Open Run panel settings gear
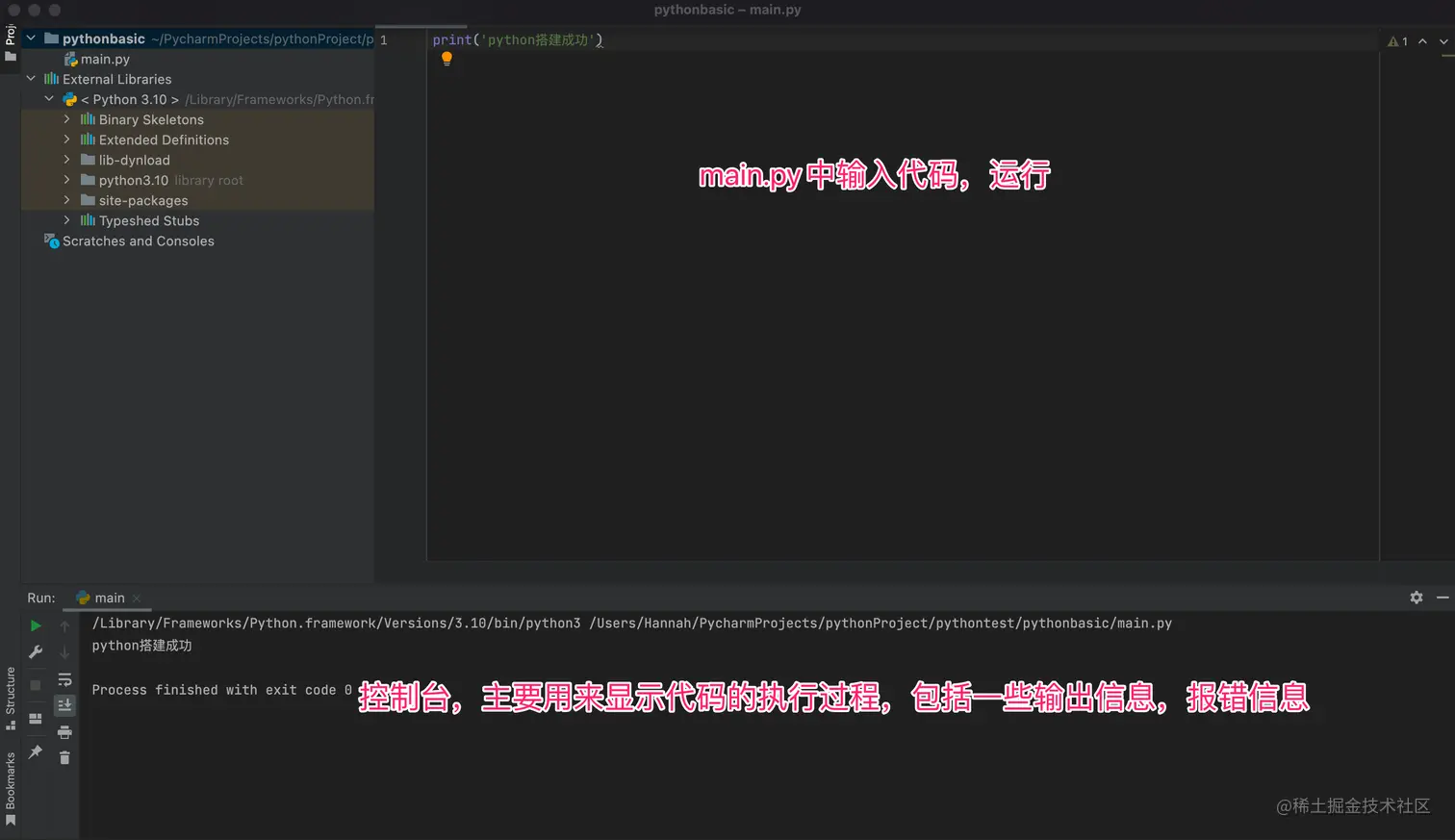 (x=1417, y=598)
